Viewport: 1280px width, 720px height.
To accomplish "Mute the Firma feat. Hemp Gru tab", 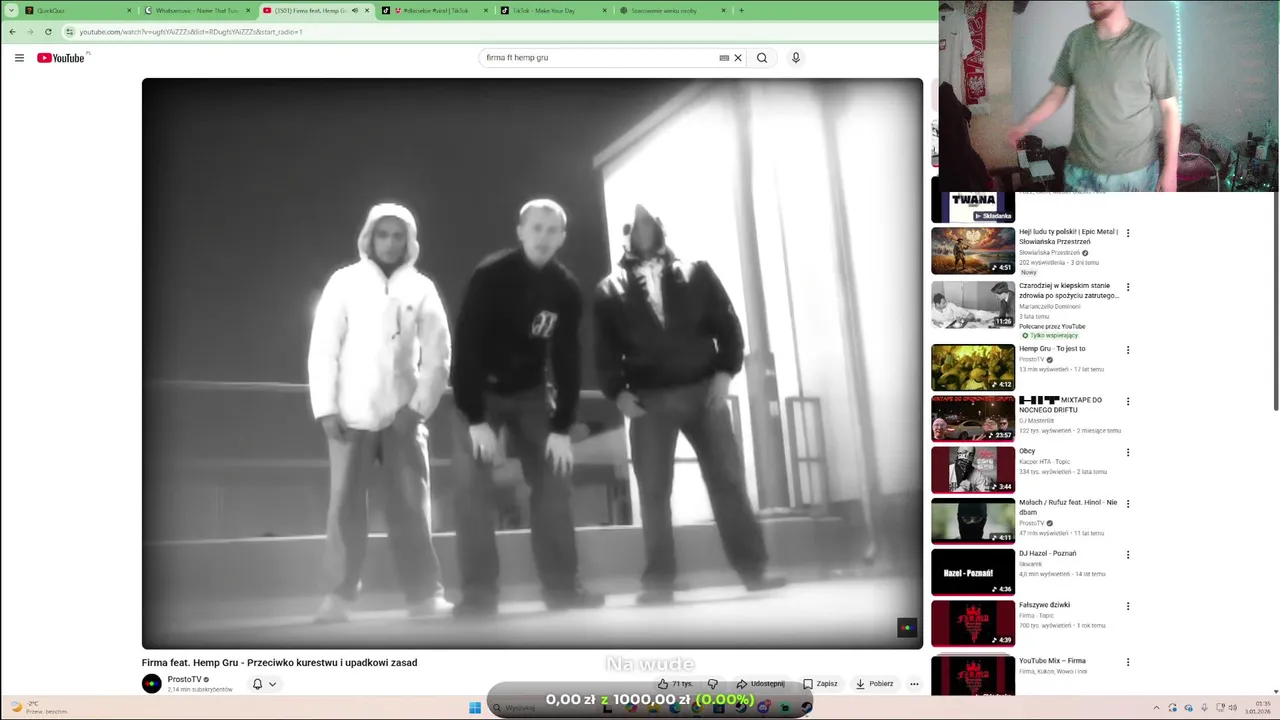I will point(354,11).
